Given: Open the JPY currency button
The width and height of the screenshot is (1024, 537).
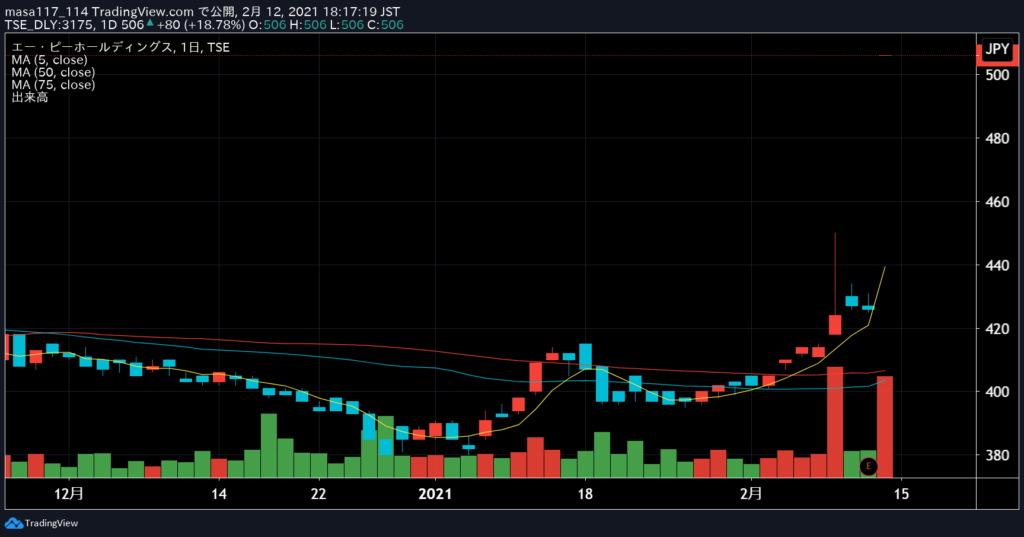Looking at the screenshot, I should click(997, 49).
